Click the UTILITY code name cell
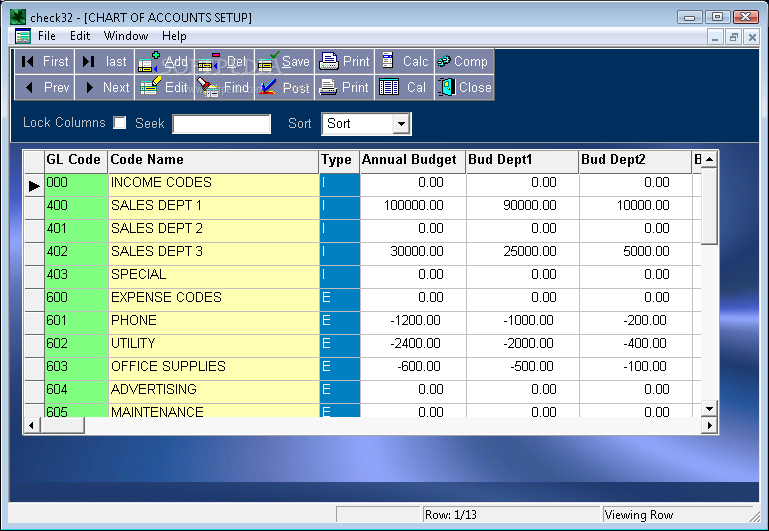The width and height of the screenshot is (769, 531). (213, 346)
